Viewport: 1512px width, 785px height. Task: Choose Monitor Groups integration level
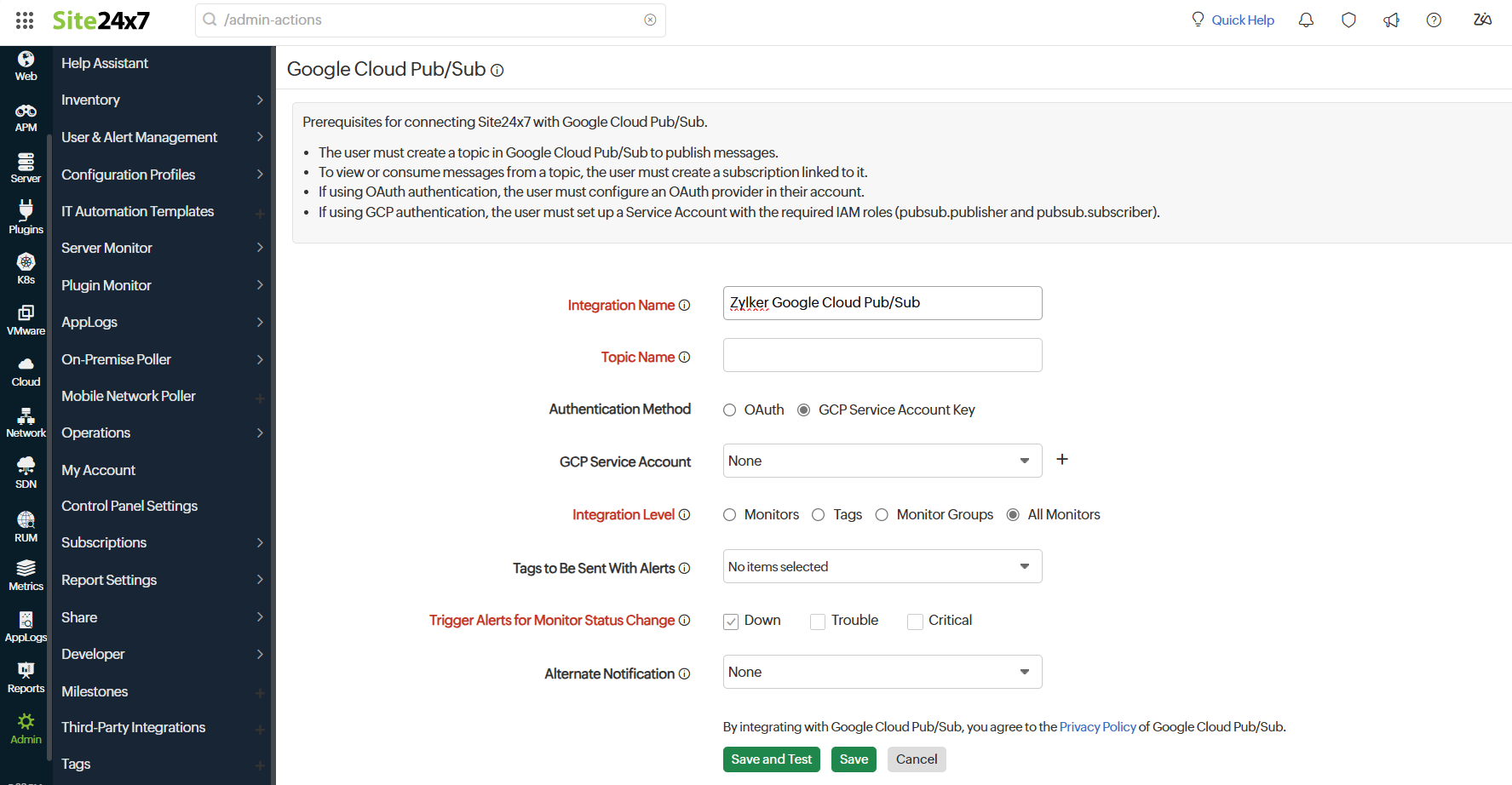pyautogui.click(x=882, y=515)
